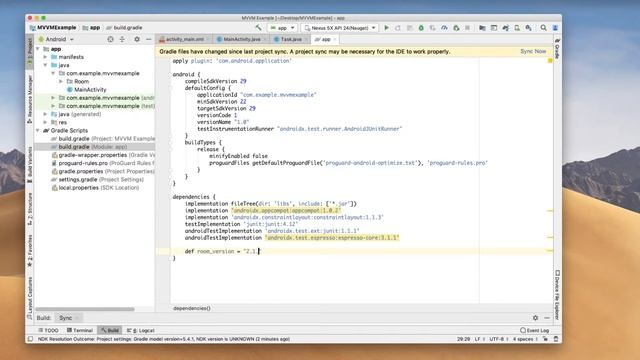640x360 pixels.
Task: Open the Favorites side tab
Action: point(30,250)
